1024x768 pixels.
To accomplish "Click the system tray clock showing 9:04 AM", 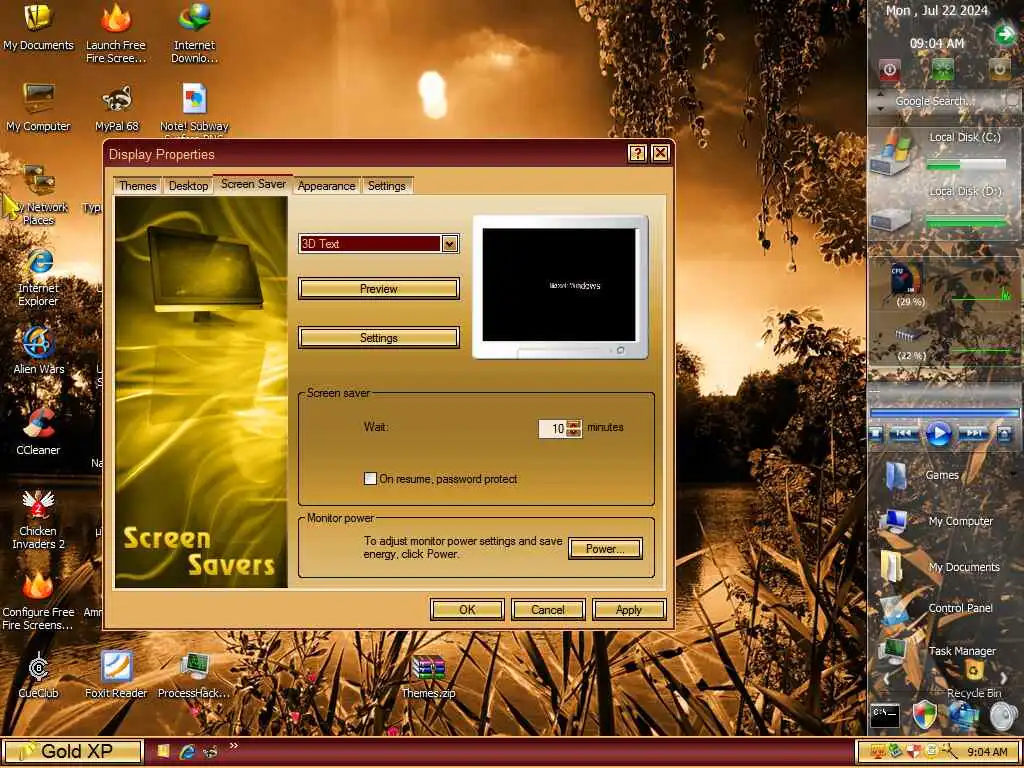I will pyautogui.click(x=987, y=752).
